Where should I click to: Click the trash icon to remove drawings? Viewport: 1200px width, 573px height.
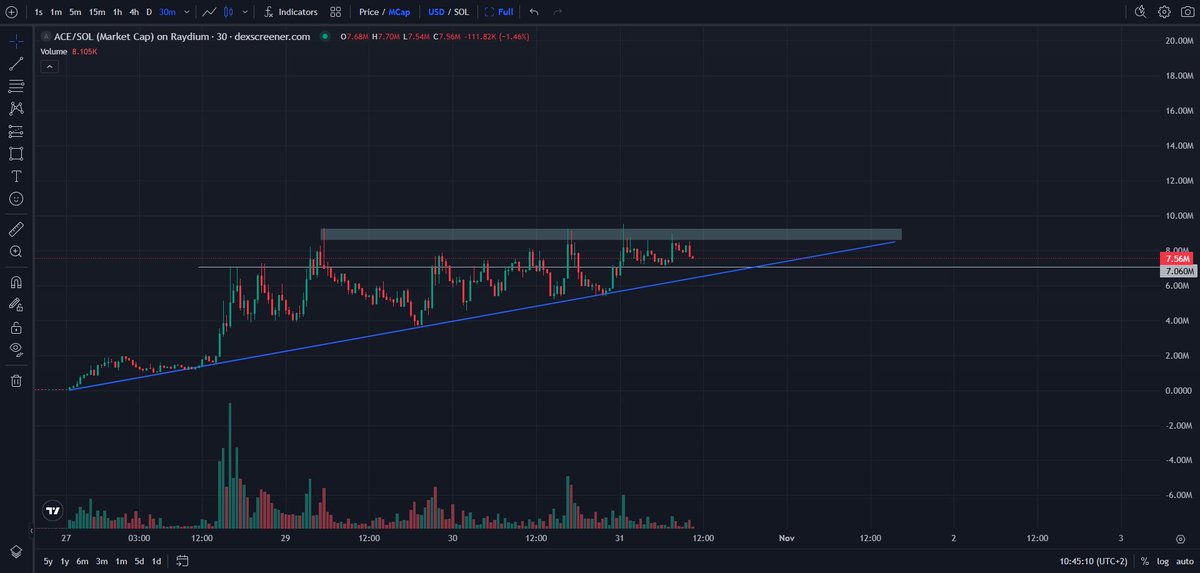pyautogui.click(x=16, y=380)
